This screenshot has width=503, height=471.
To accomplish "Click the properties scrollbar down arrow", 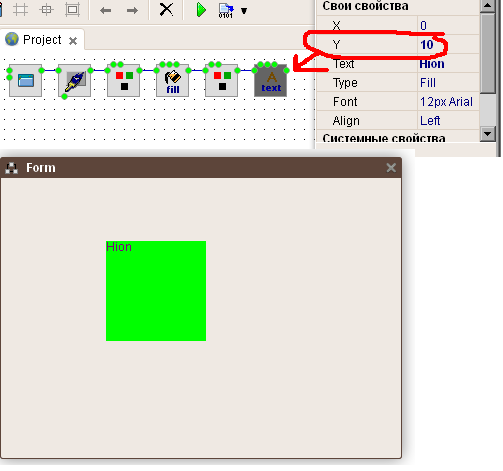I will pos(488,134).
